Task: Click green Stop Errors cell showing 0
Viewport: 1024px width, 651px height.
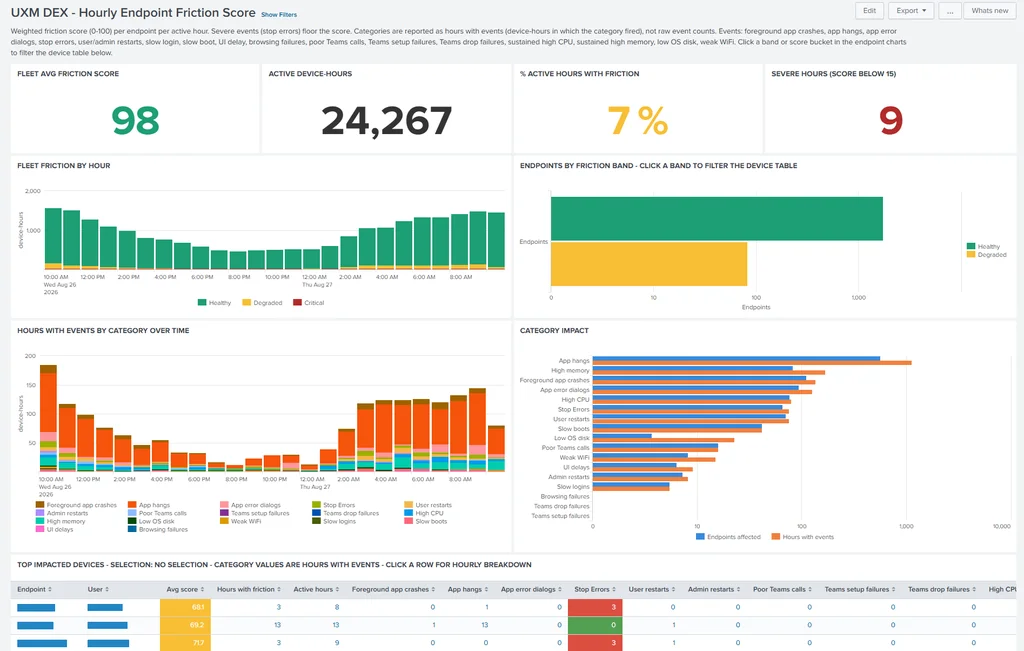Action: point(595,625)
